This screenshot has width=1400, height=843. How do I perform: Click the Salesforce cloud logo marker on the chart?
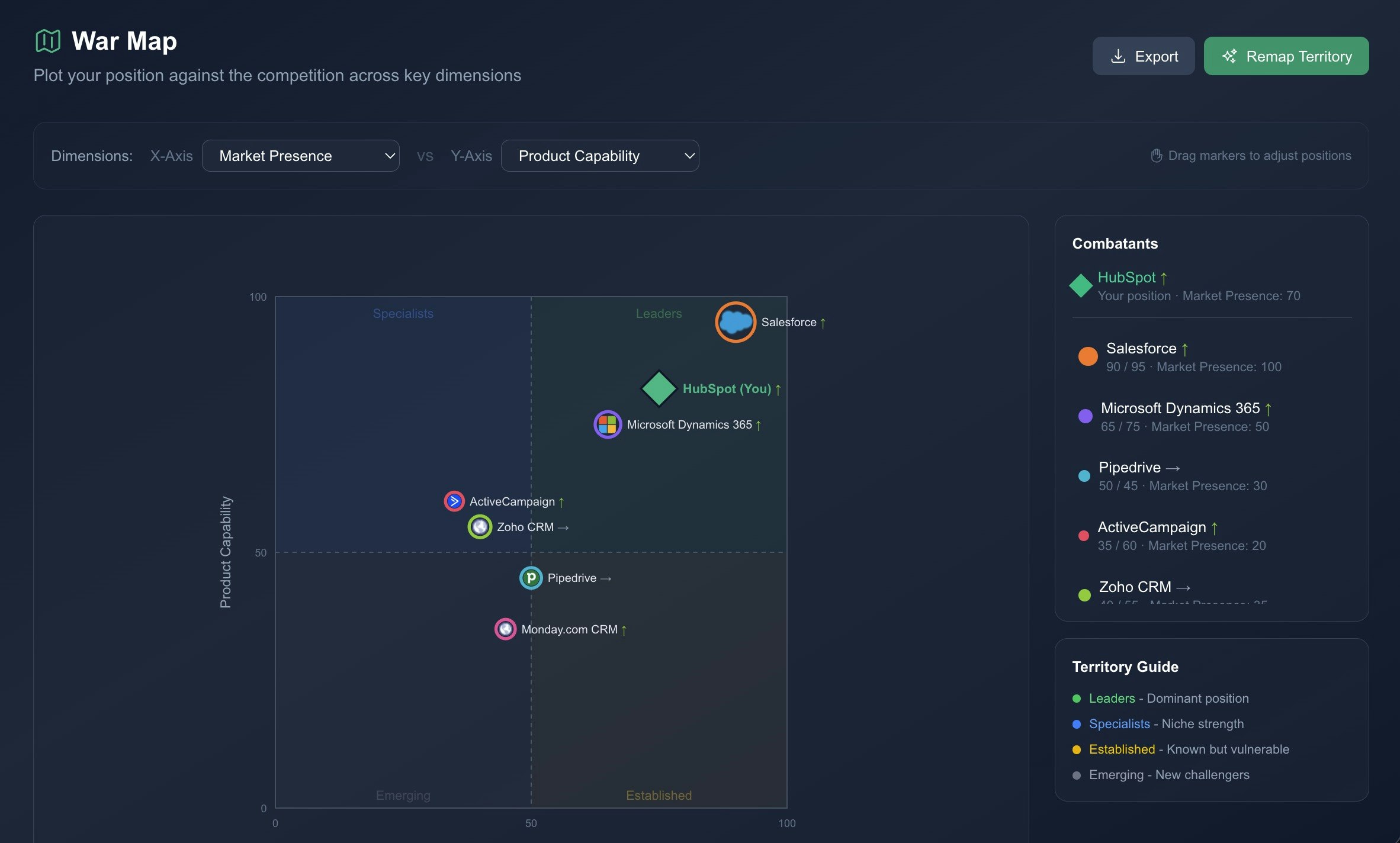pyautogui.click(x=735, y=322)
